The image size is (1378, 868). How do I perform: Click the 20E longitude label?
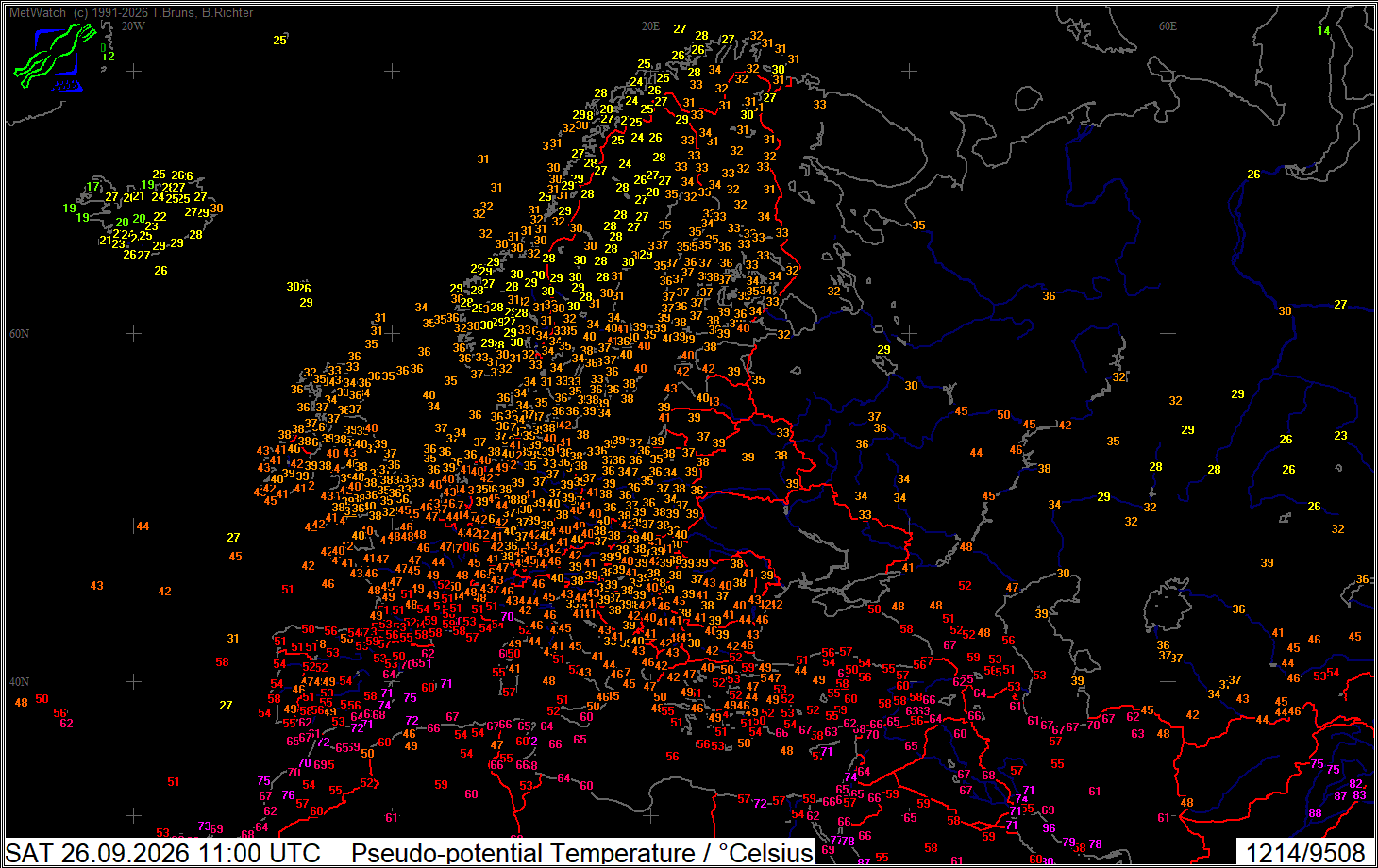pos(651,25)
